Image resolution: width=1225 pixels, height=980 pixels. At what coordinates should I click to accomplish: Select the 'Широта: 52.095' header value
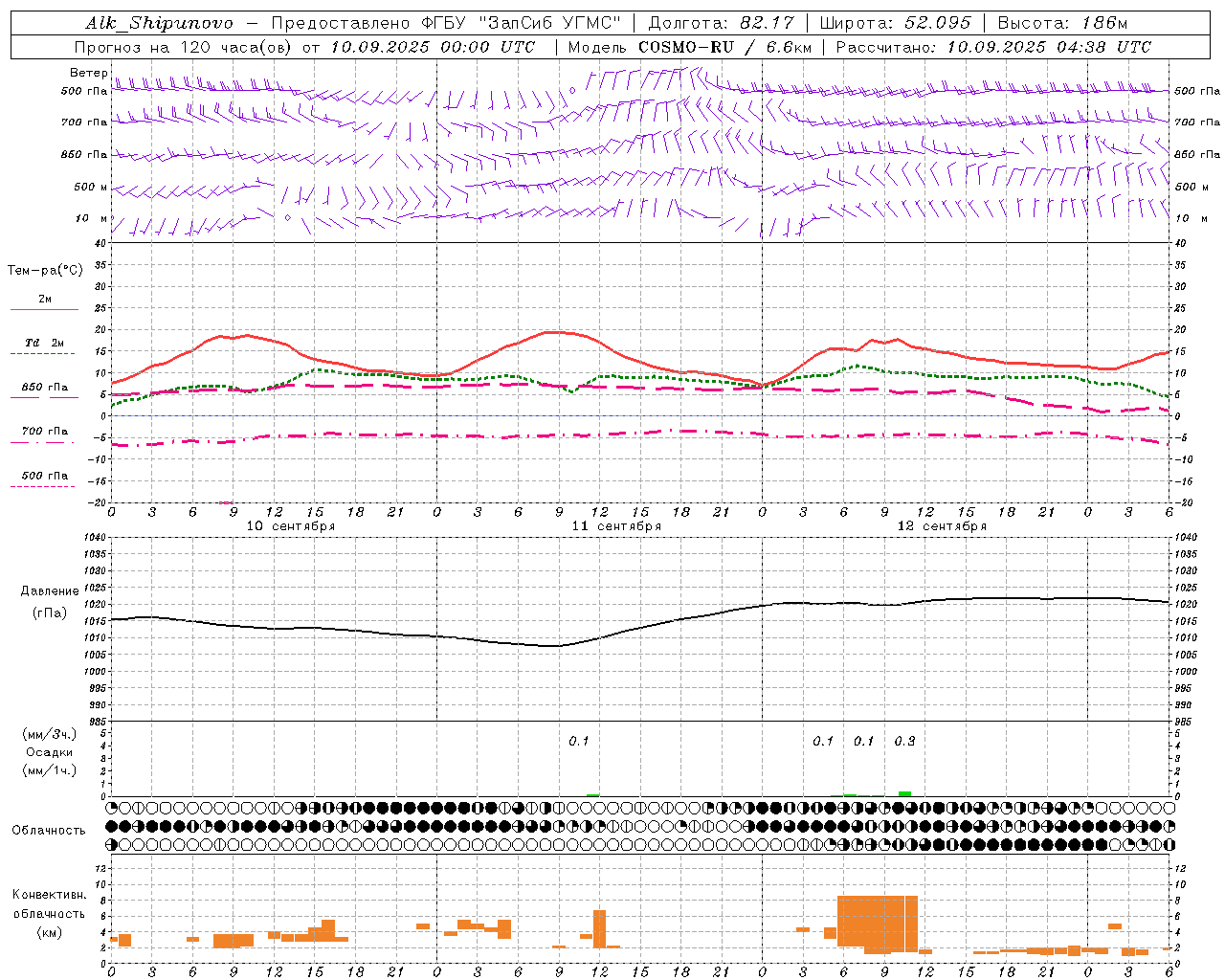tap(894, 23)
